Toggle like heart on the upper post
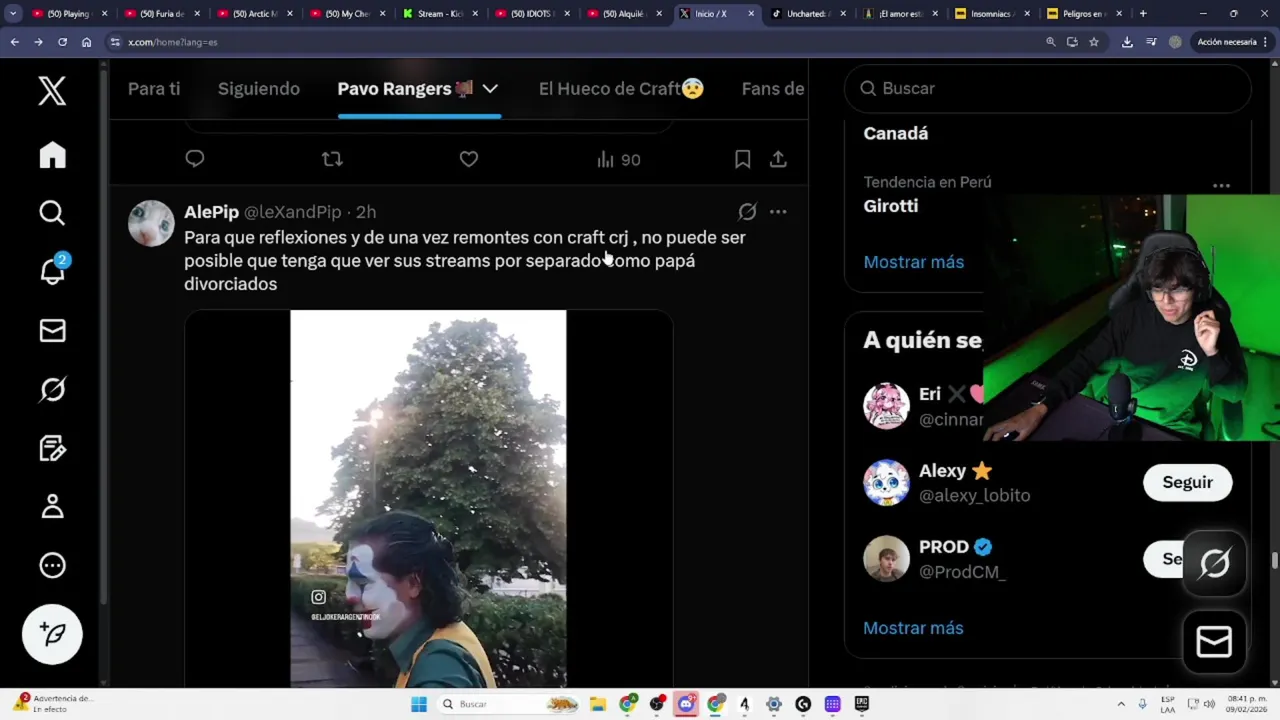1280x720 pixels. [469, 159]
